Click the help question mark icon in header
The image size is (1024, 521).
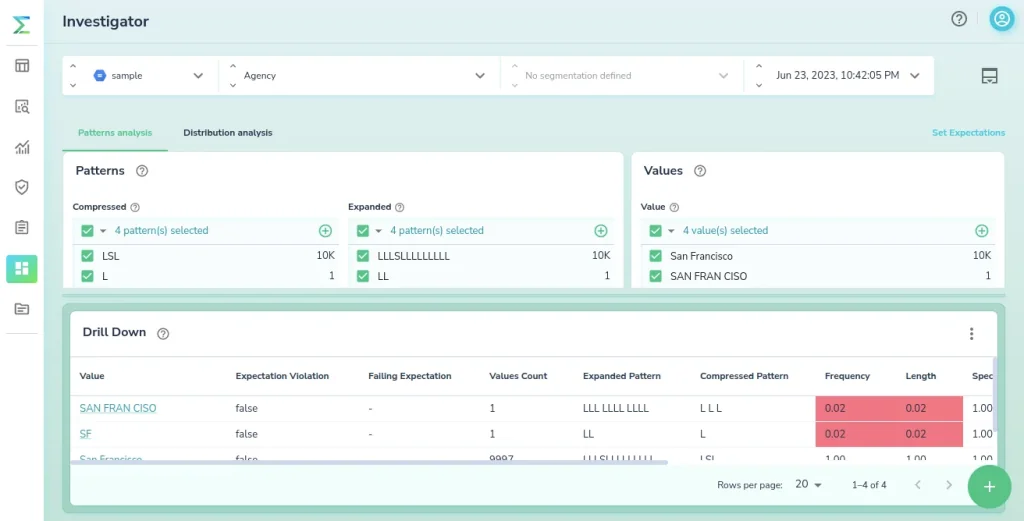point(959,19)
